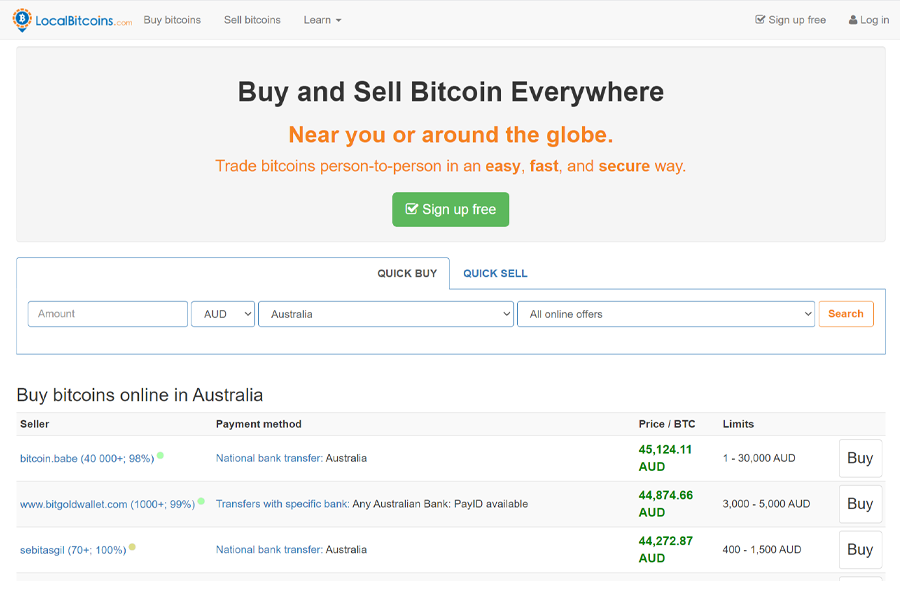Open seller www.bitgoldwallet.com profile
Image resolution: width=900 pixels, height=600 pixels.
pyautogui.click(x=107, y=505)
